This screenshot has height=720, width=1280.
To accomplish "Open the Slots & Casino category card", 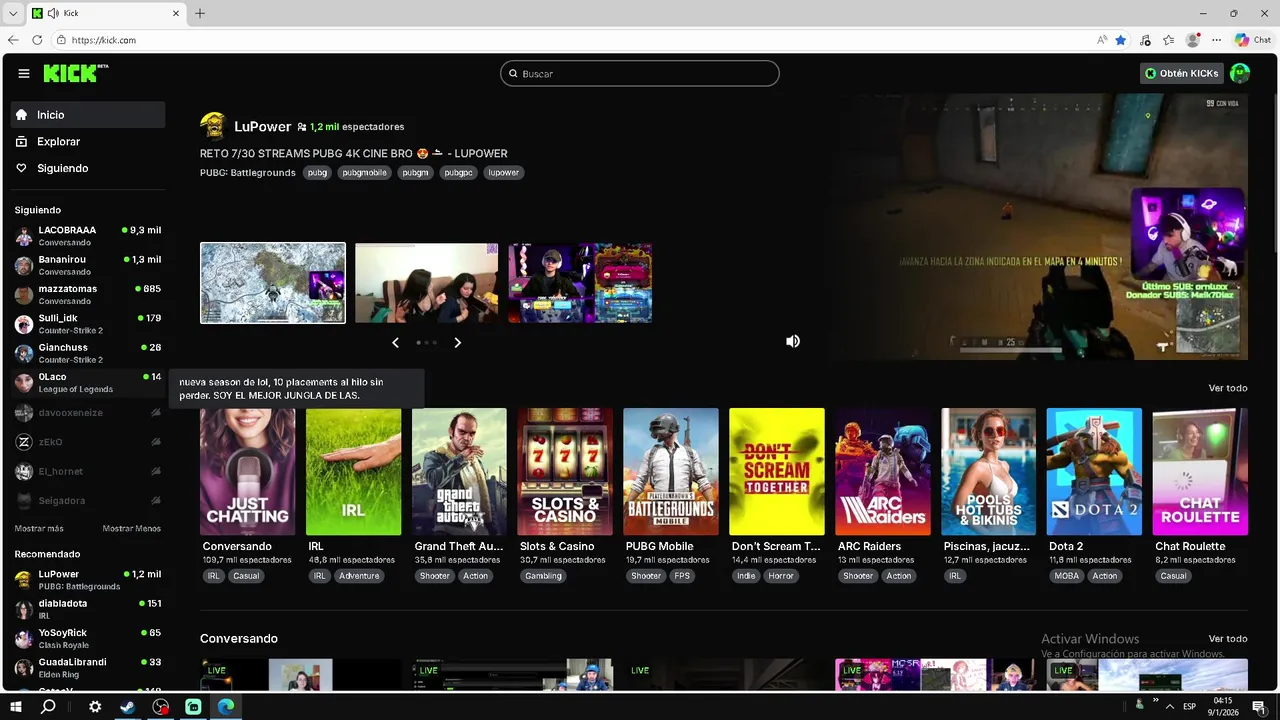I will click(565, 471).
